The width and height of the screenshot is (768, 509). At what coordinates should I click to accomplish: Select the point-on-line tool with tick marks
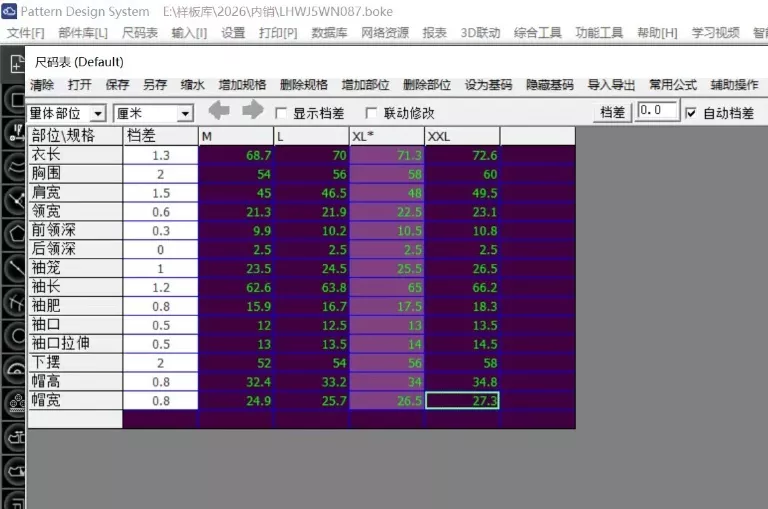tap(16, 133)
